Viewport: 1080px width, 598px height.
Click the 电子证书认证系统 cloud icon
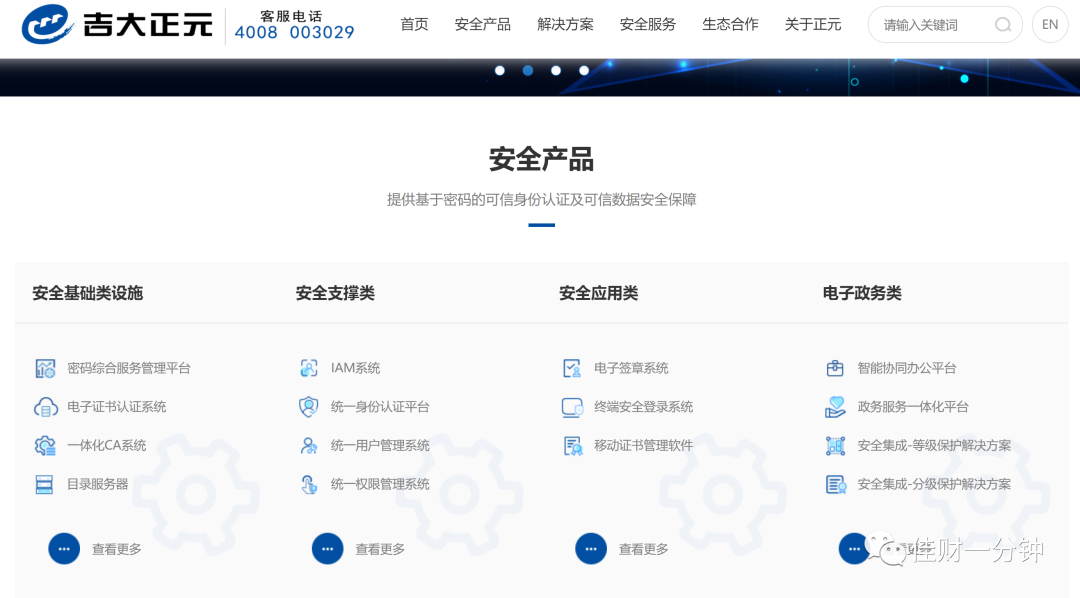pos(45,407)
